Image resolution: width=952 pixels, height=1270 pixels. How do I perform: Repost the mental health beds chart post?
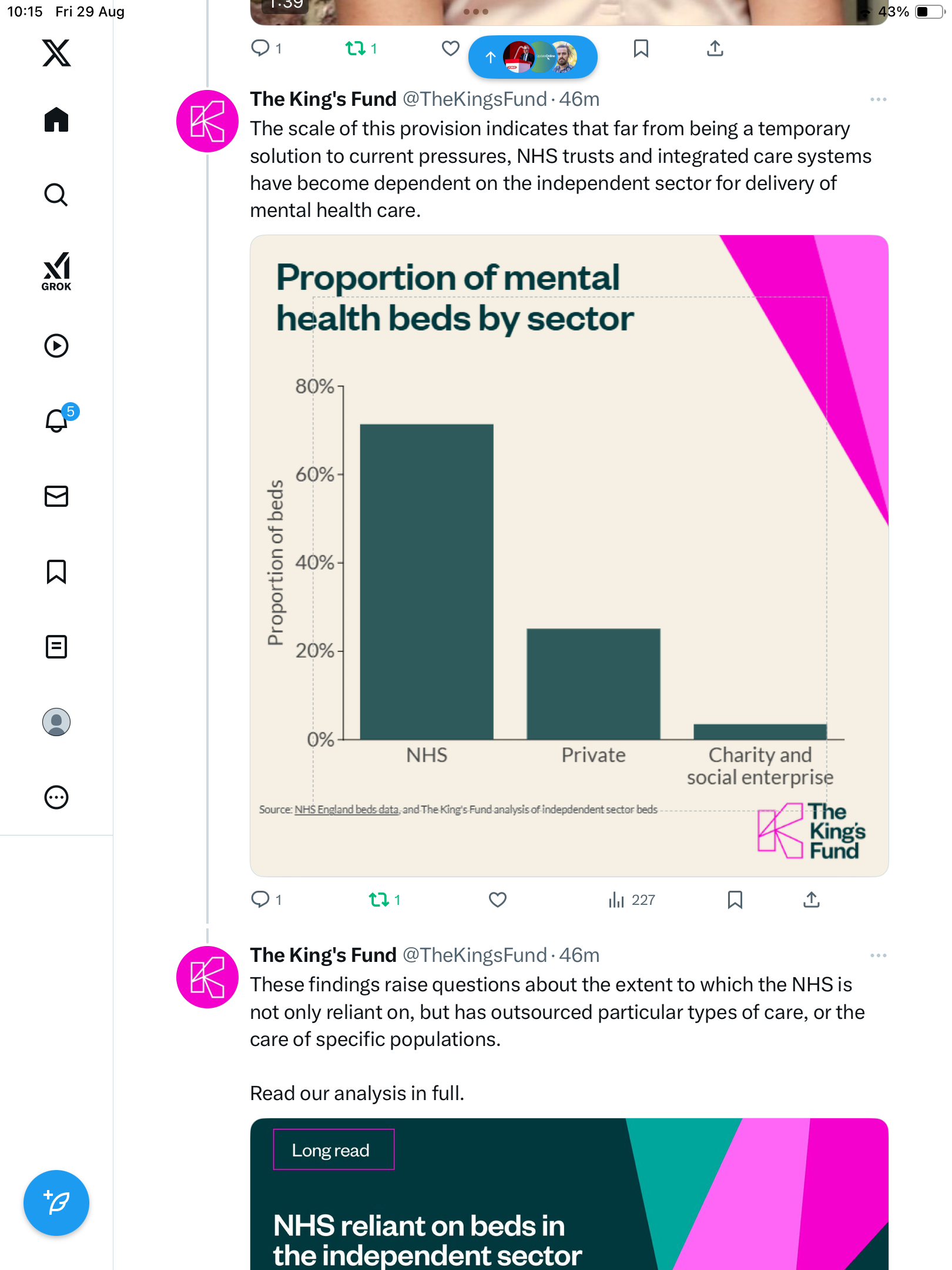[379, 900]
